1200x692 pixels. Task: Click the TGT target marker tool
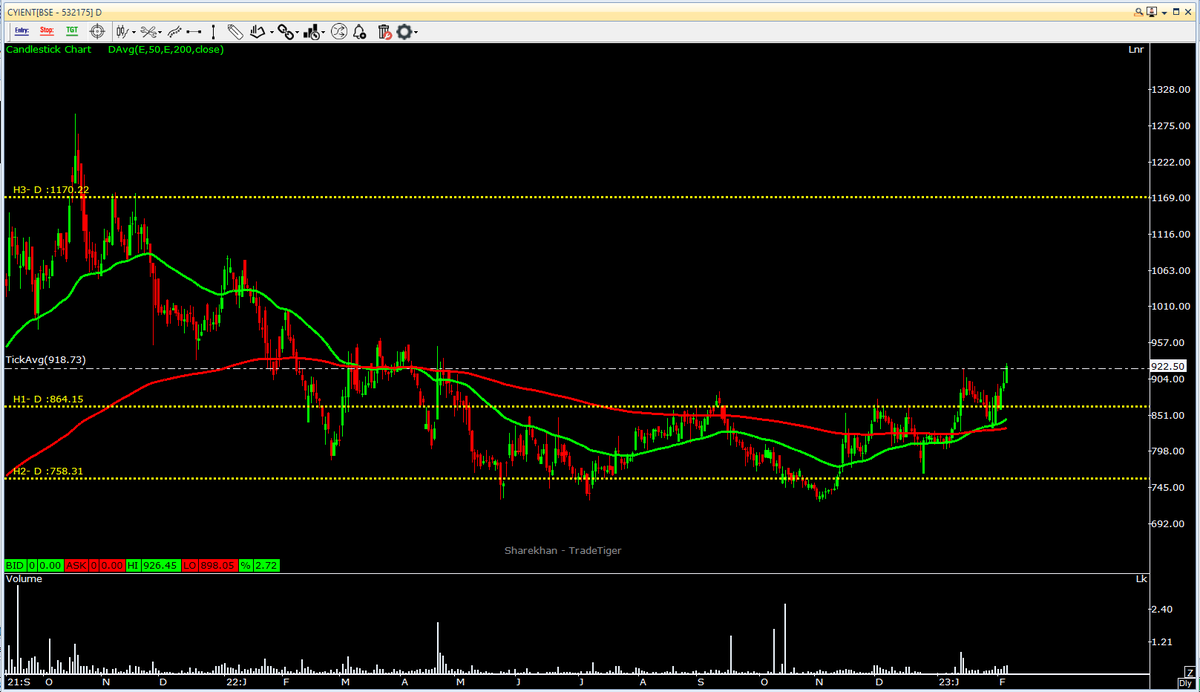point(72,31)
